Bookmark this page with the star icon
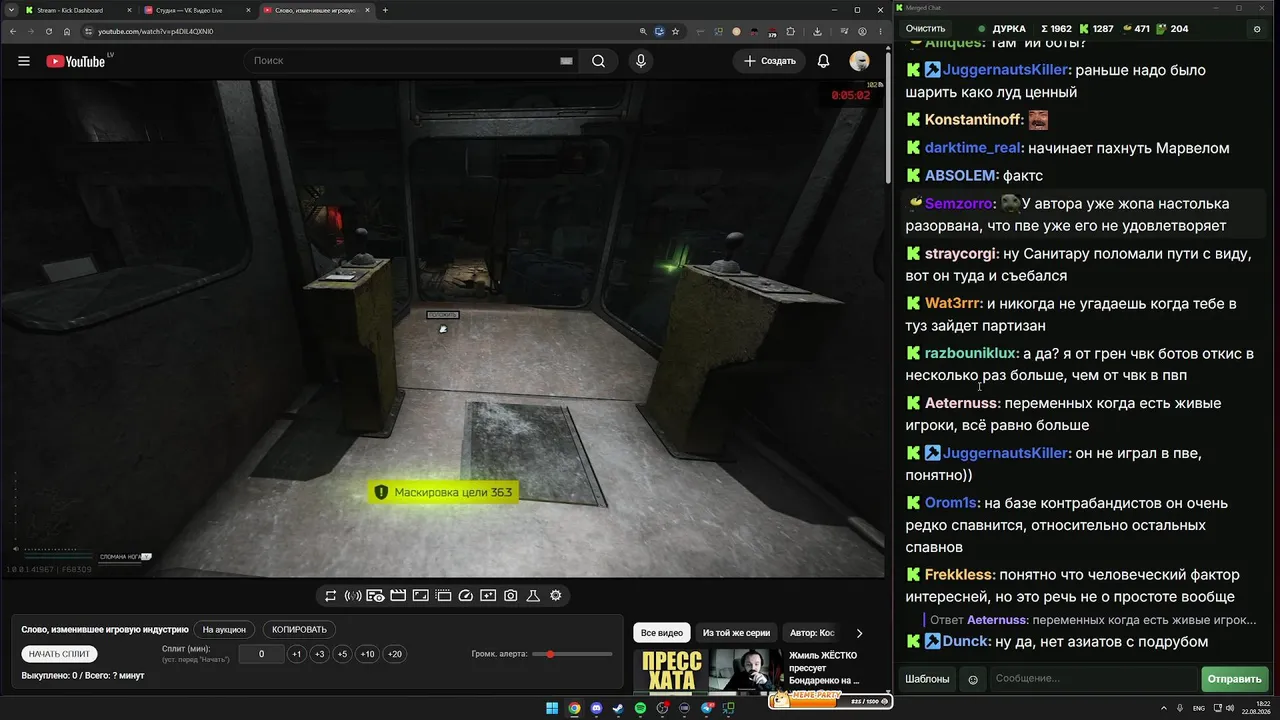 coord(676,31)
